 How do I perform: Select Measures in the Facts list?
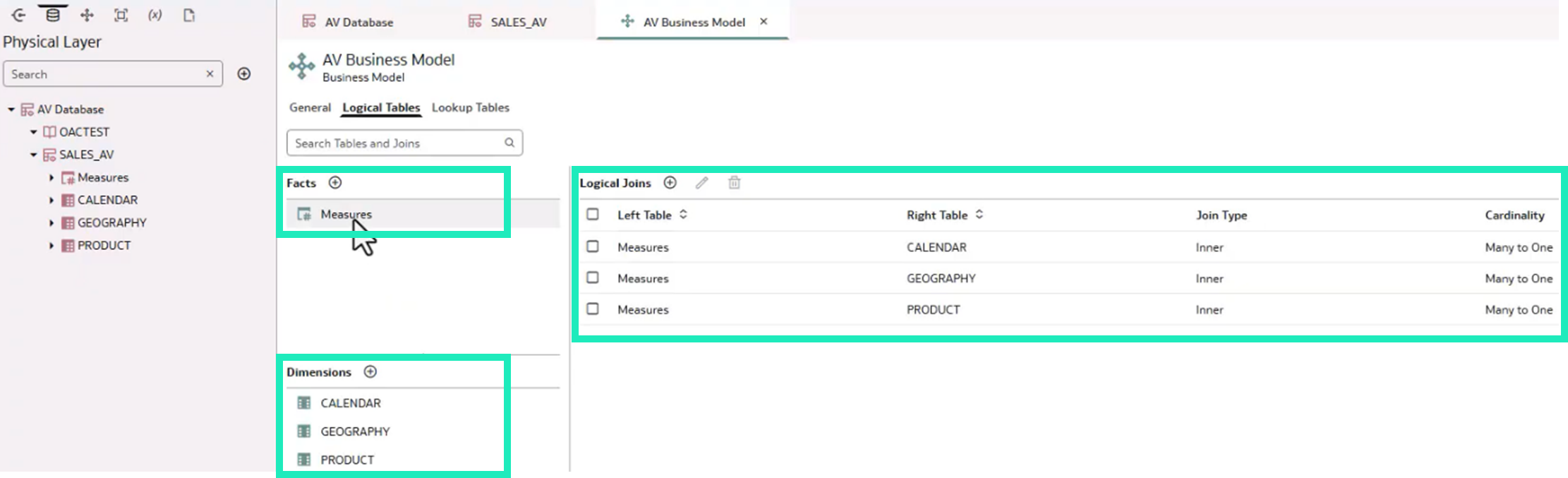point(422,214)
